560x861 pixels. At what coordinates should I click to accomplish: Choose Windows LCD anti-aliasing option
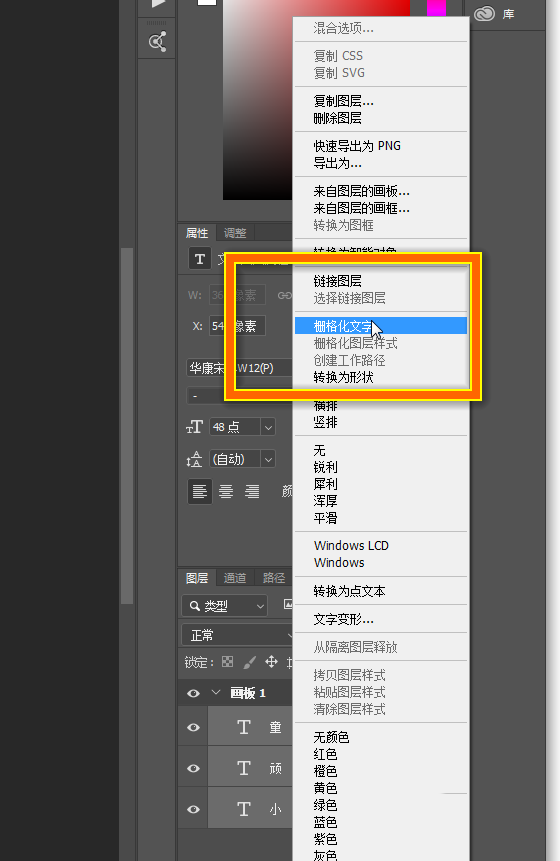click(x=381, y=546)
